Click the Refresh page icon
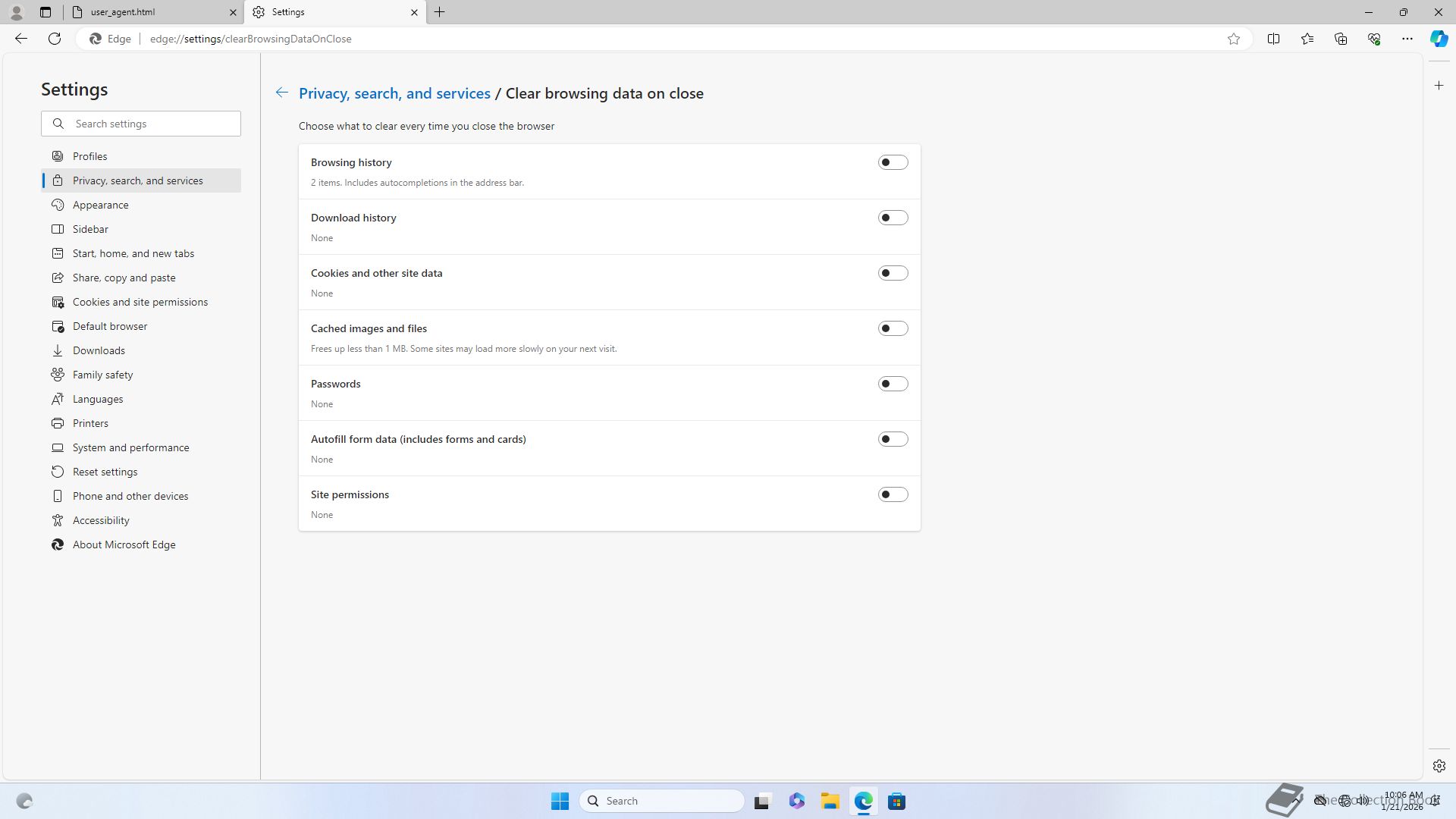 point(55,39)
